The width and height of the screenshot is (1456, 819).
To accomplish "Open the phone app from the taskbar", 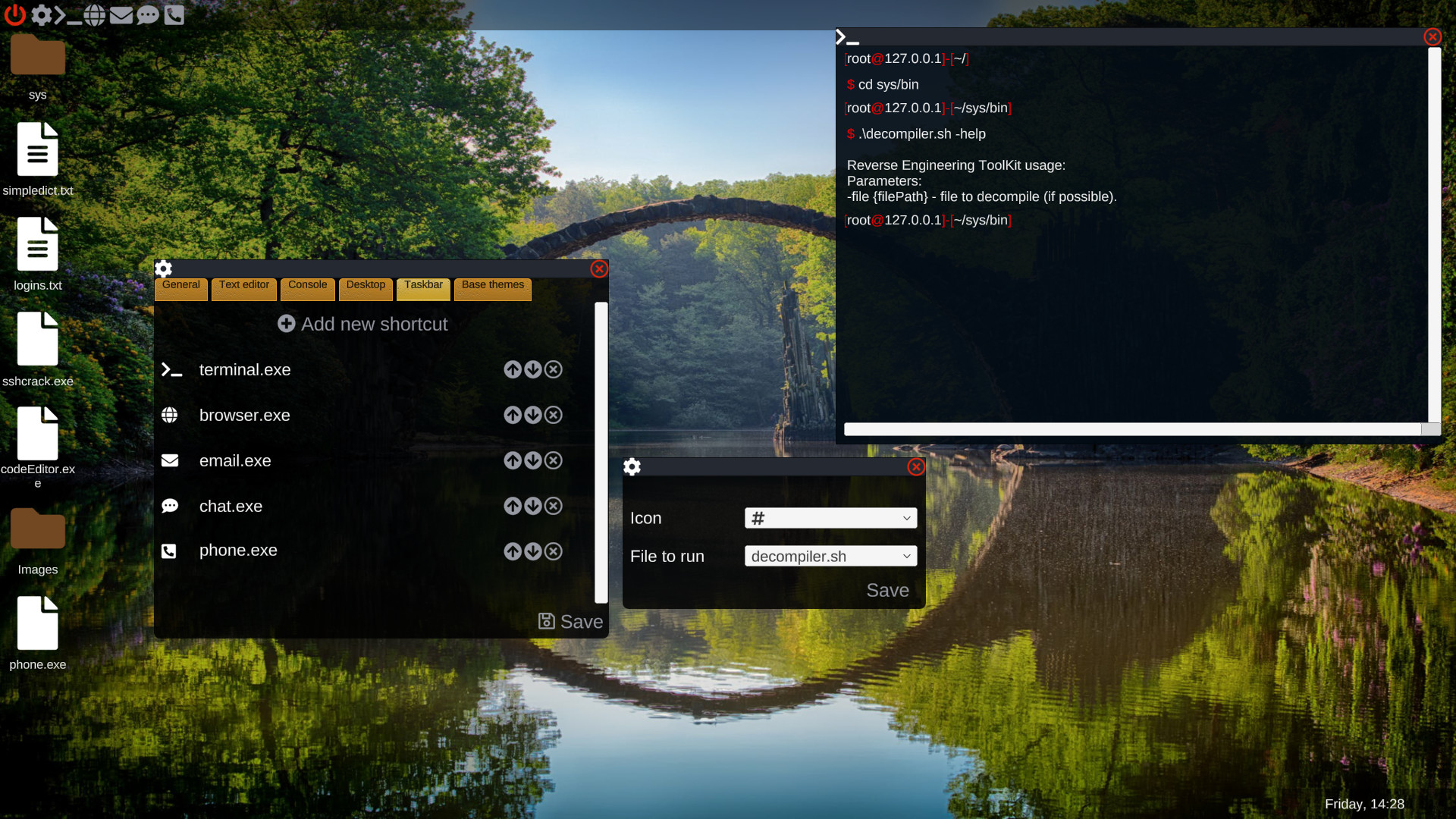I will [x=174, y=15].
